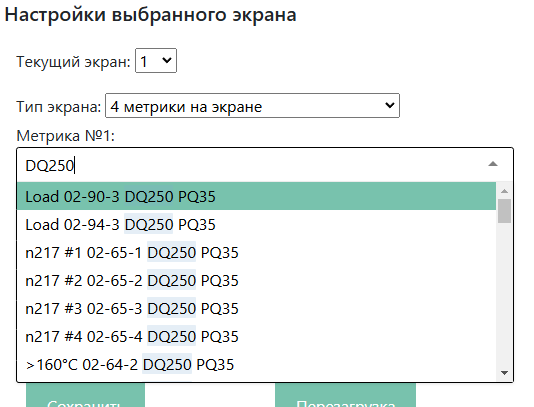Click the scrollbar down arrow in list
534x407 pixels.
click(x=504, y=373)
